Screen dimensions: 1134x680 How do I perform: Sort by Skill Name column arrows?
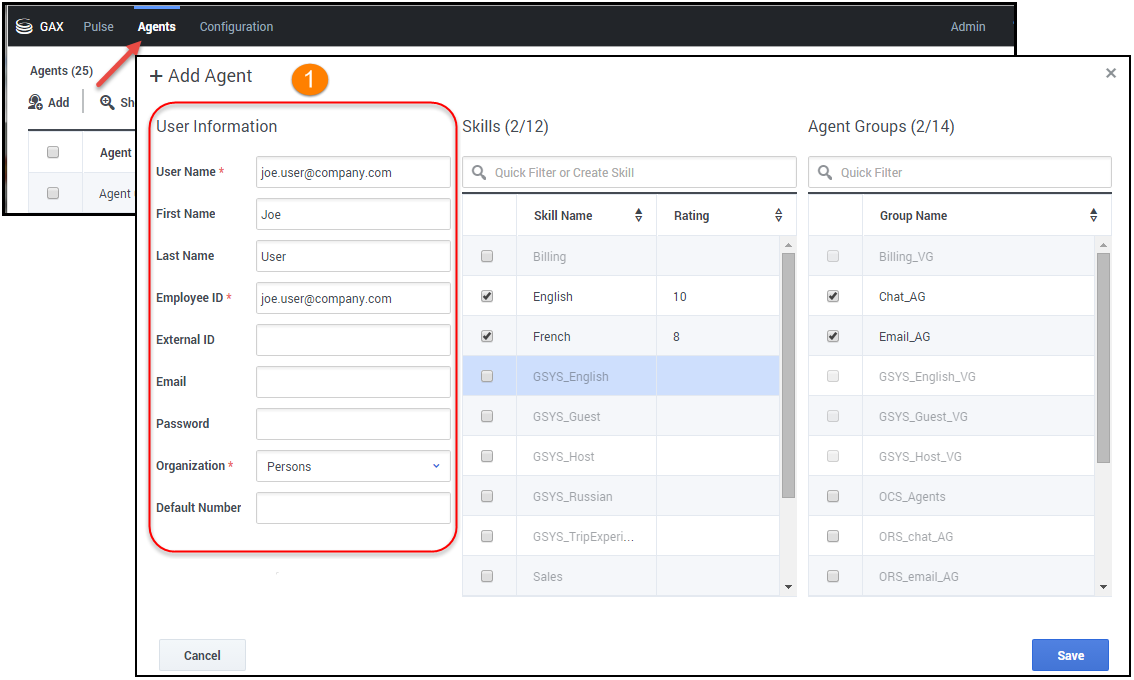point(638,216)
